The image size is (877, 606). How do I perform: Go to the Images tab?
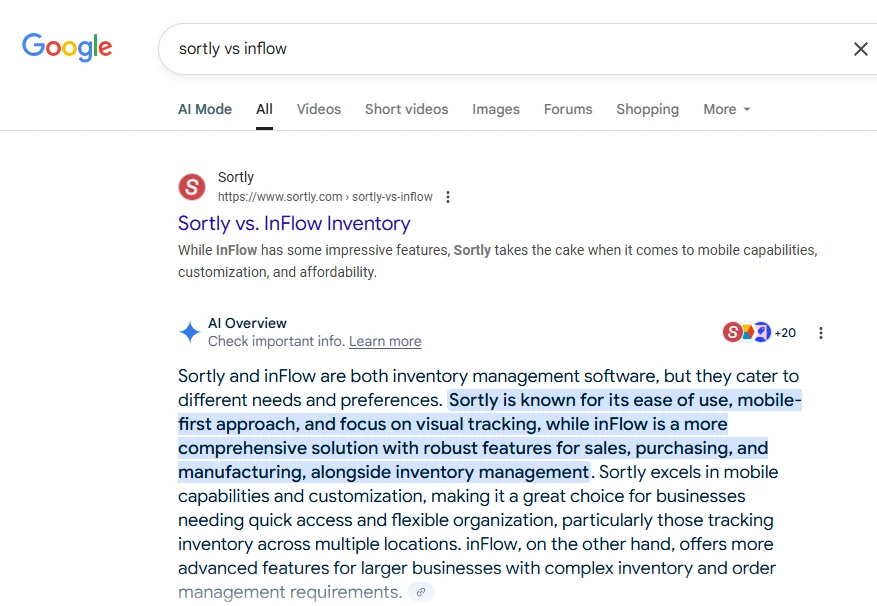coord(496,109)
